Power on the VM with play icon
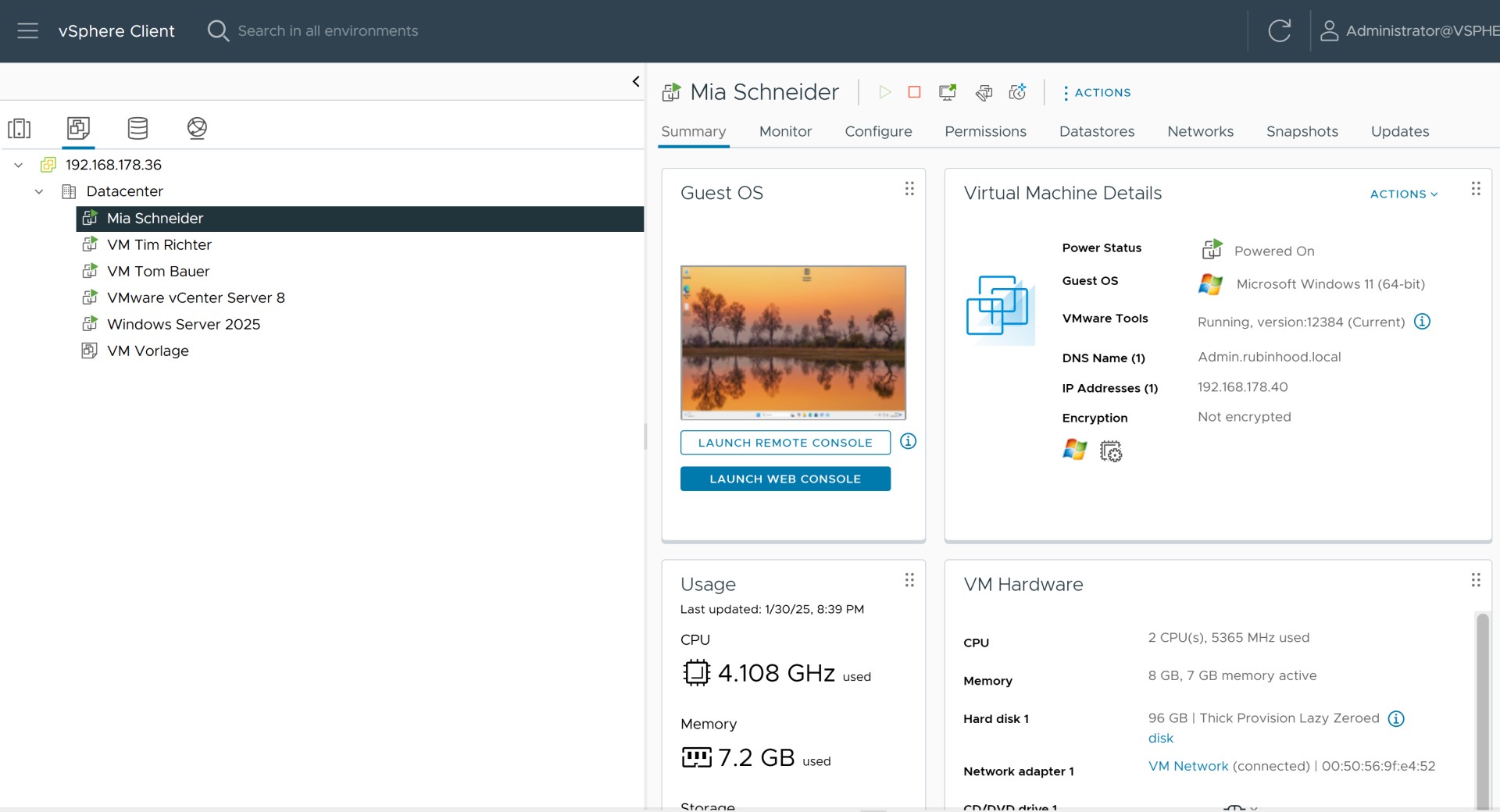Image resolution: width=1500 pixels, height=812 pixels. coord(884,92)
